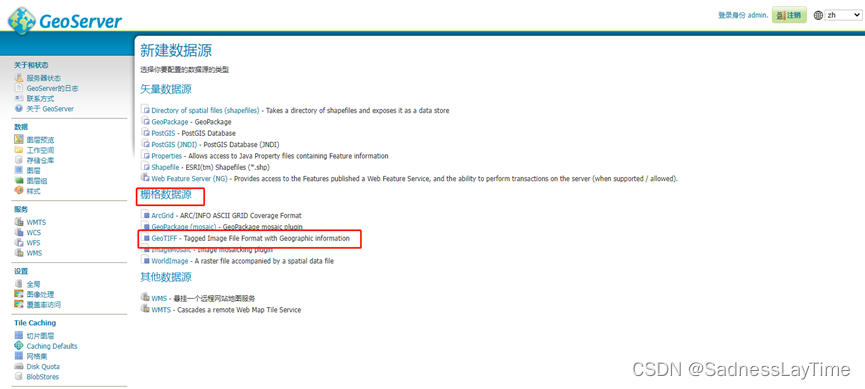Click the admin username text
The width and height of the screenshot is (865, 389).
(x=758, y=15)
